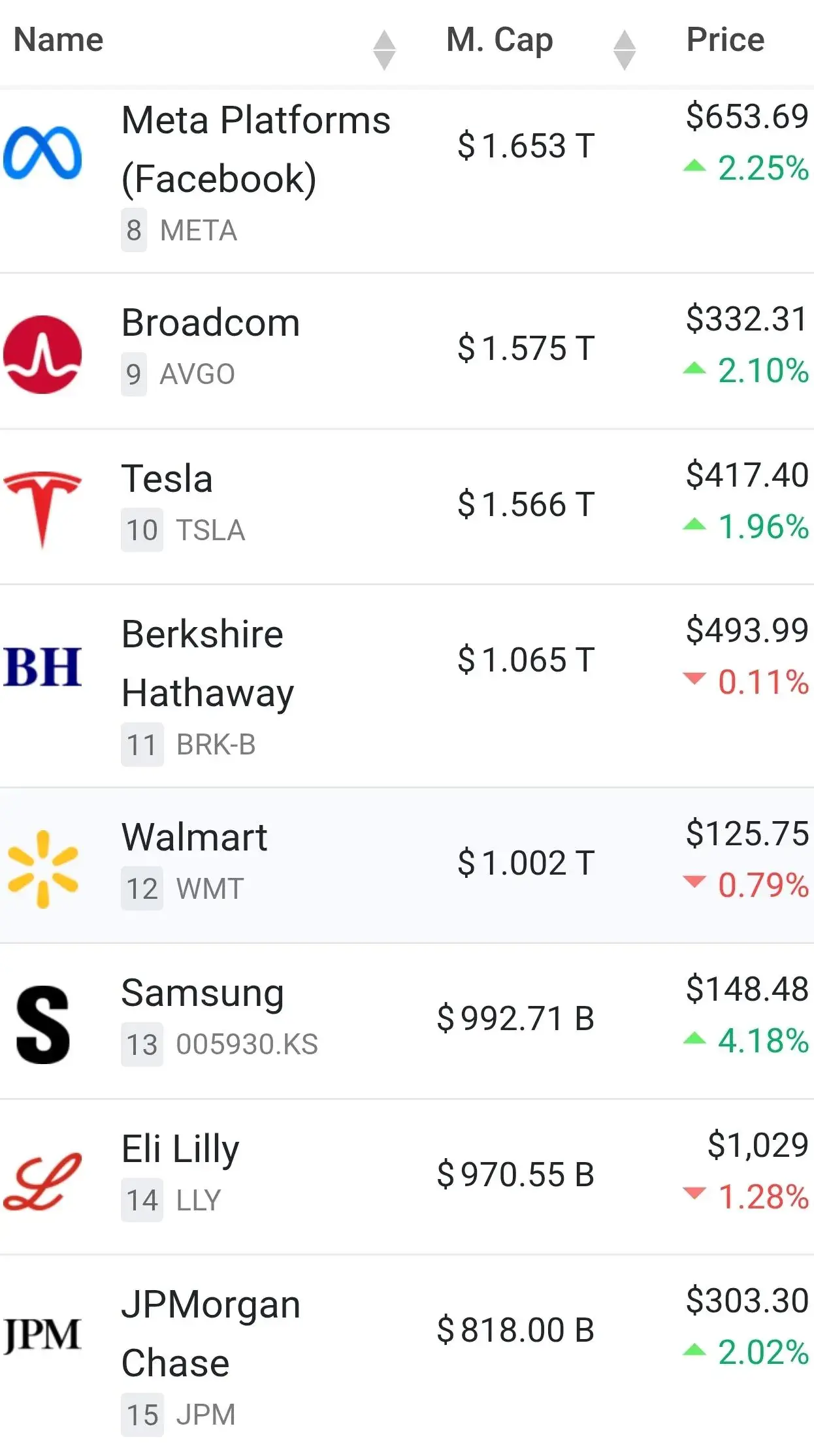Viewport: 814px width, 1456px height.
Task: Sort by M. Cap using the arrows
Action: 625,50
